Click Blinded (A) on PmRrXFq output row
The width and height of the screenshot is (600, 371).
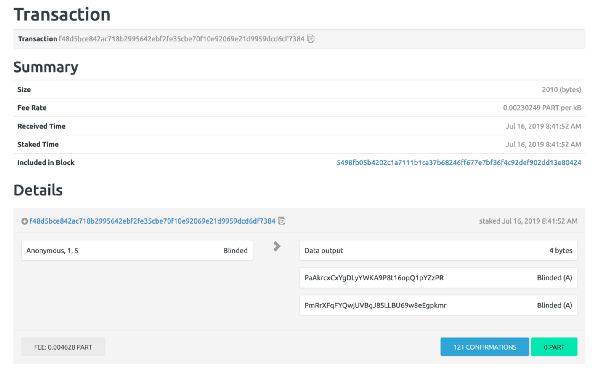pos(554,305)
